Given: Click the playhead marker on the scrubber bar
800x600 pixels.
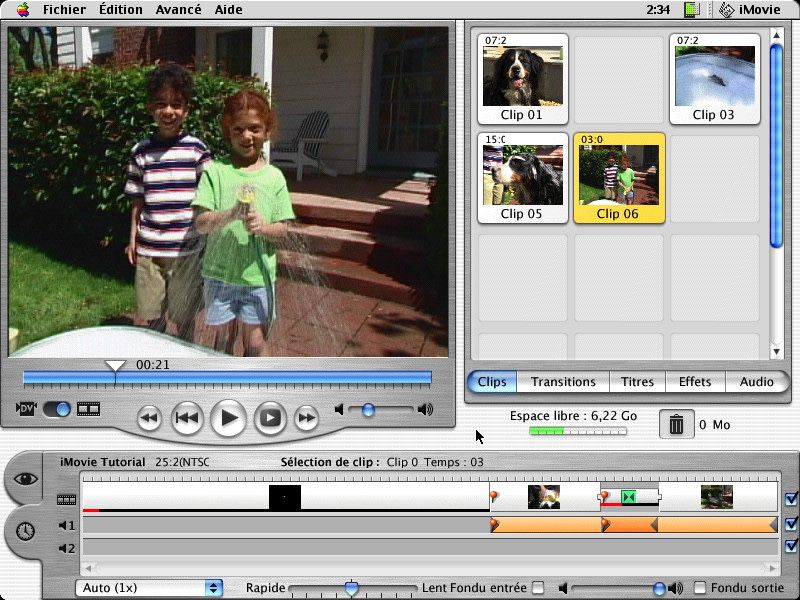Looking at the screenshot, I should [x=115, y=365].
